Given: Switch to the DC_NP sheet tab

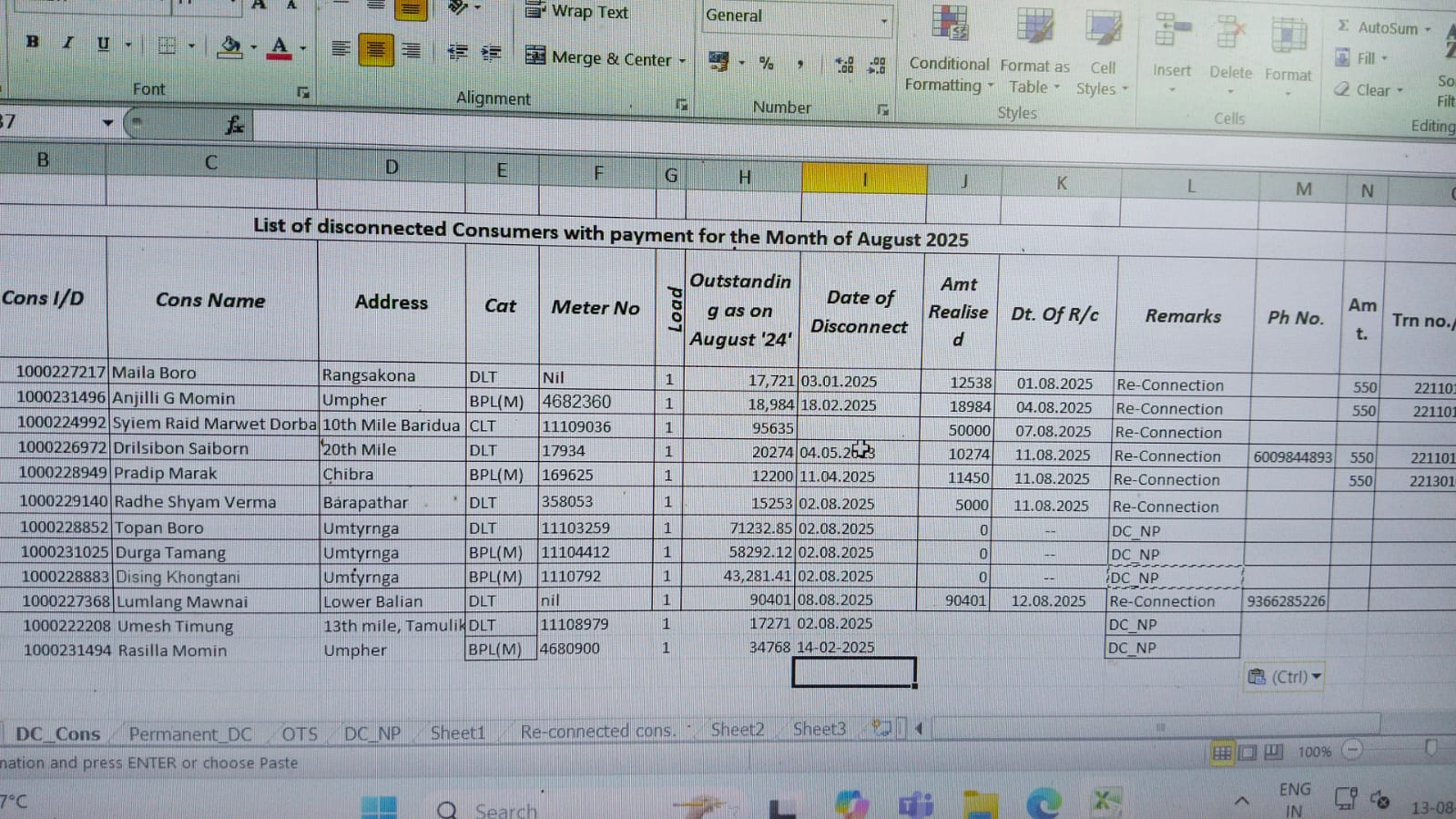Looking at the screenshot, I should [372, 733].
